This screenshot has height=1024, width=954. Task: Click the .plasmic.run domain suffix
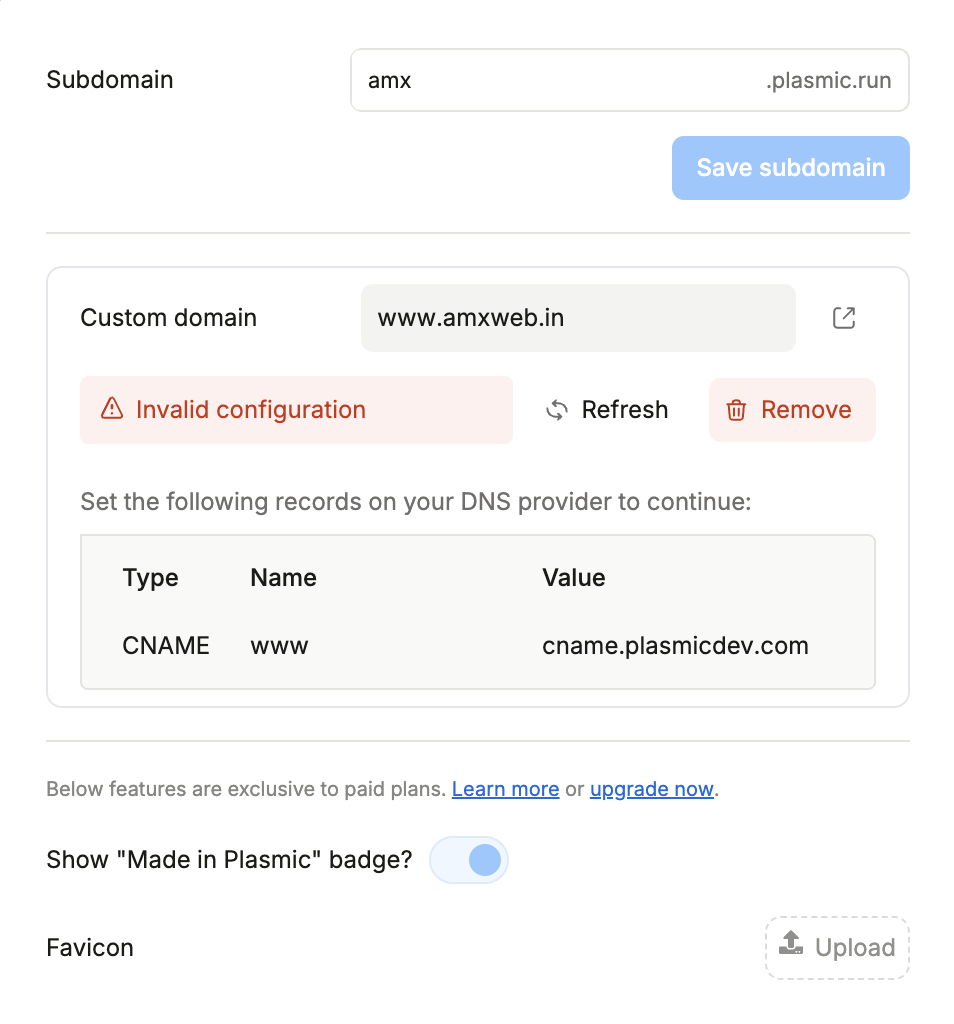(x=828, y=80)
